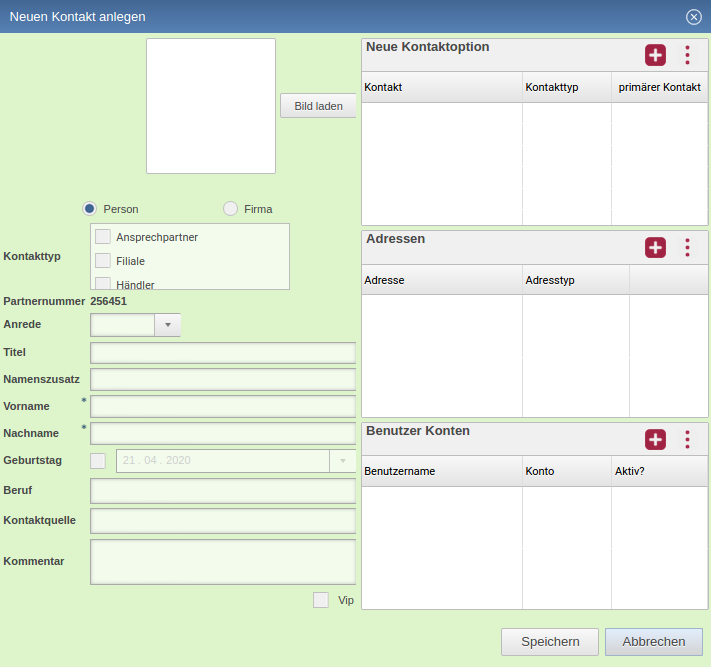Tick the Filiale contact type checkbox

pyautogui.click(x=102, y=261)
